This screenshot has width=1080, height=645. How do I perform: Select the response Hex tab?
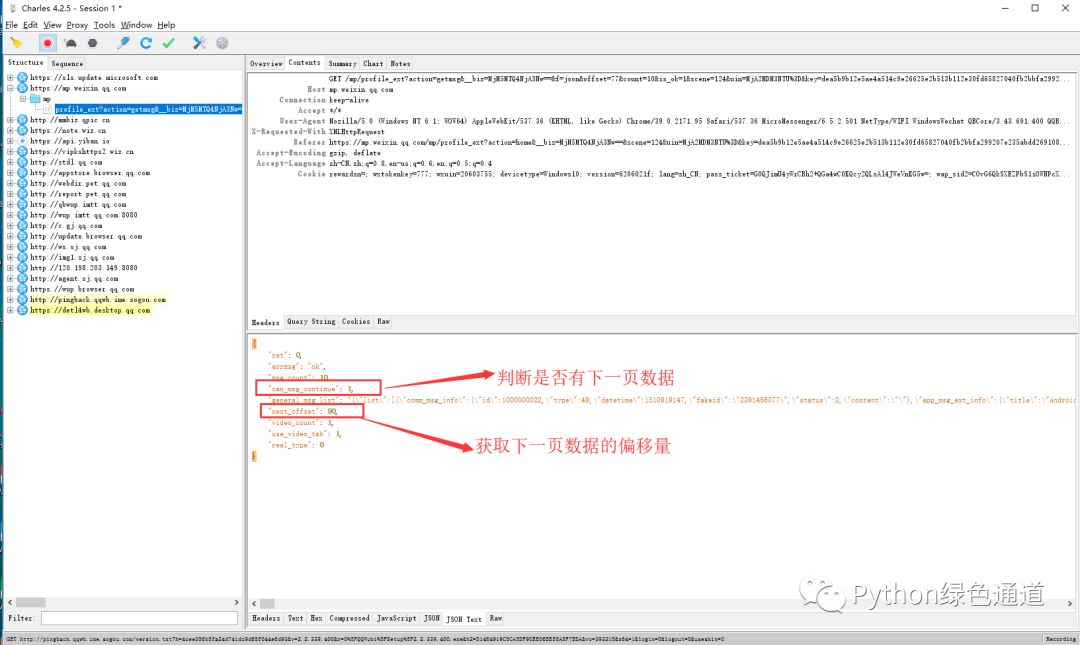tap(316, 618)
